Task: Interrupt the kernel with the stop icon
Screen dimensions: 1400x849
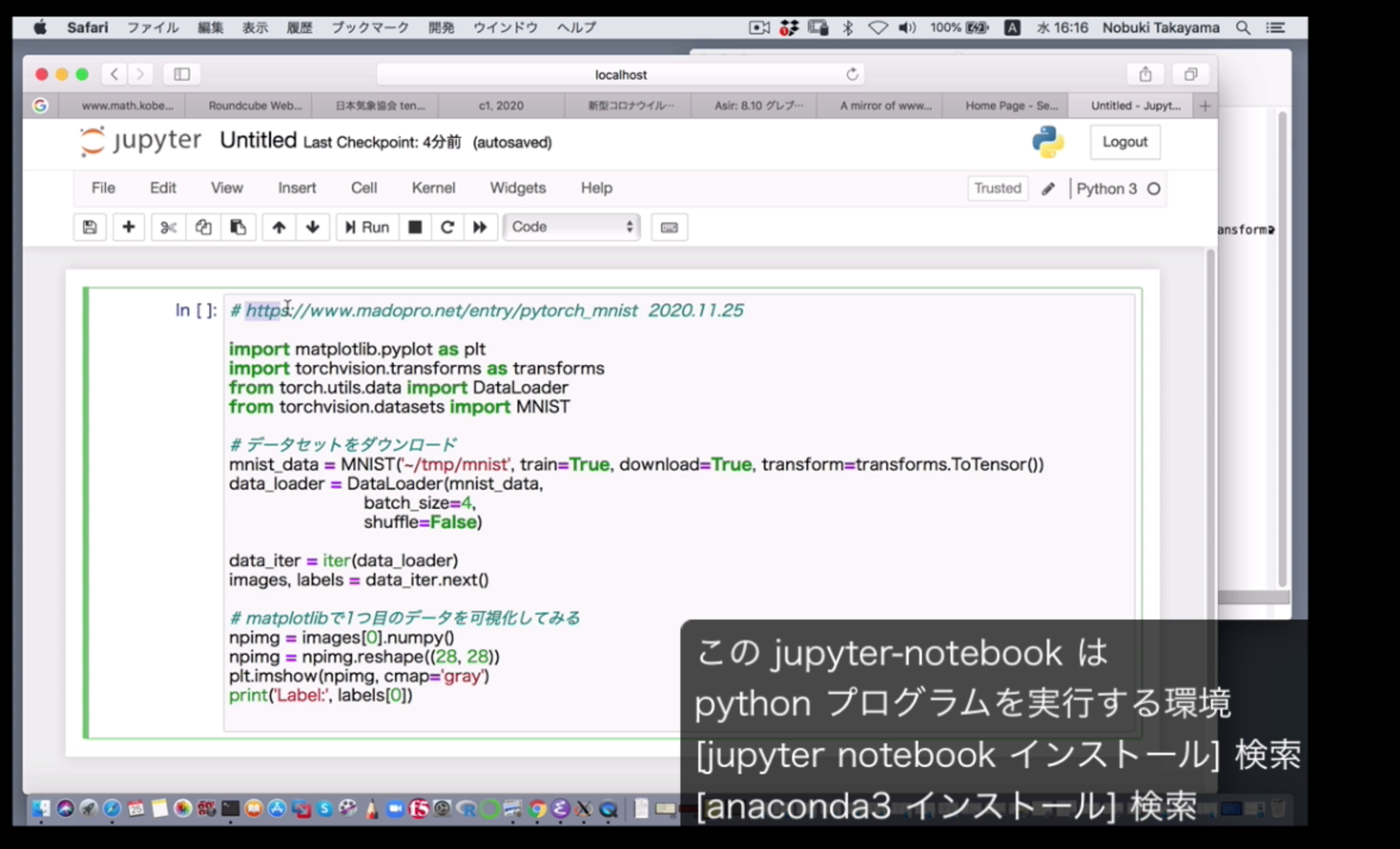Action: (x=415, y=227)
